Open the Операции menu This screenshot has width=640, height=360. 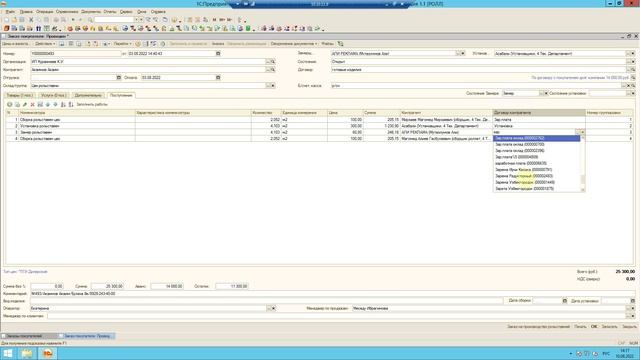[x=44, y=12]
